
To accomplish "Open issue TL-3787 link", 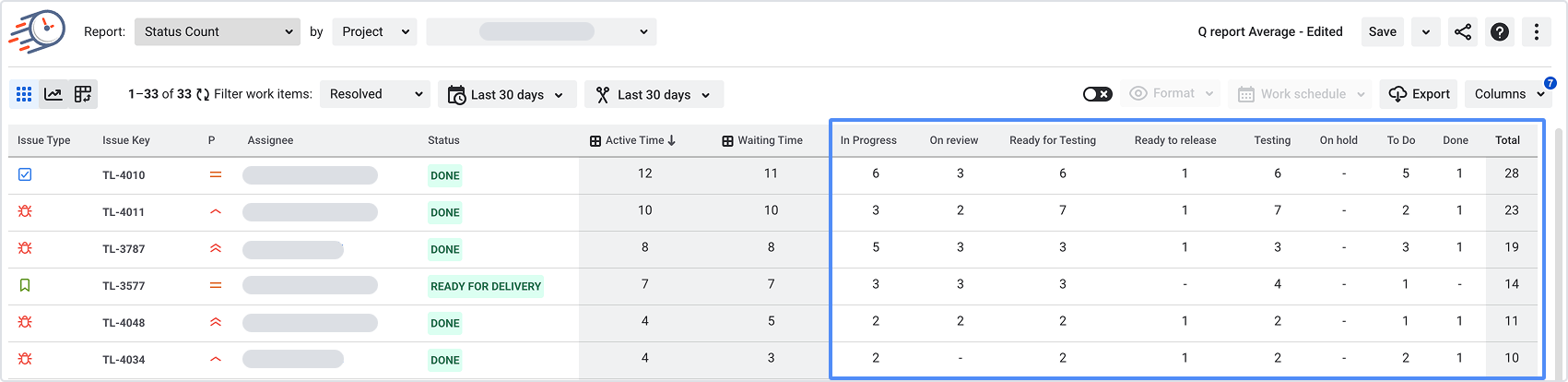I will [x=124, y=249].
